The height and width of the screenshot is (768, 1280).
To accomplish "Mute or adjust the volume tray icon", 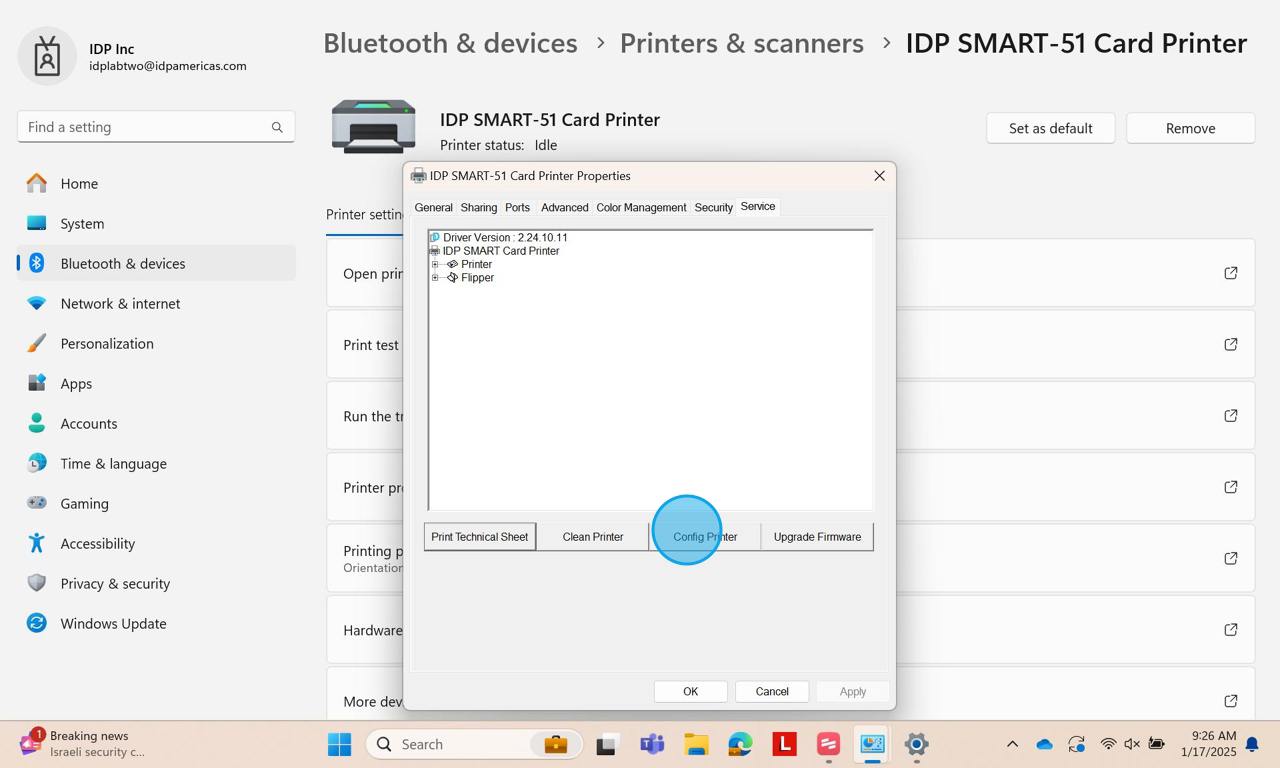I will tap(1132, 744).
